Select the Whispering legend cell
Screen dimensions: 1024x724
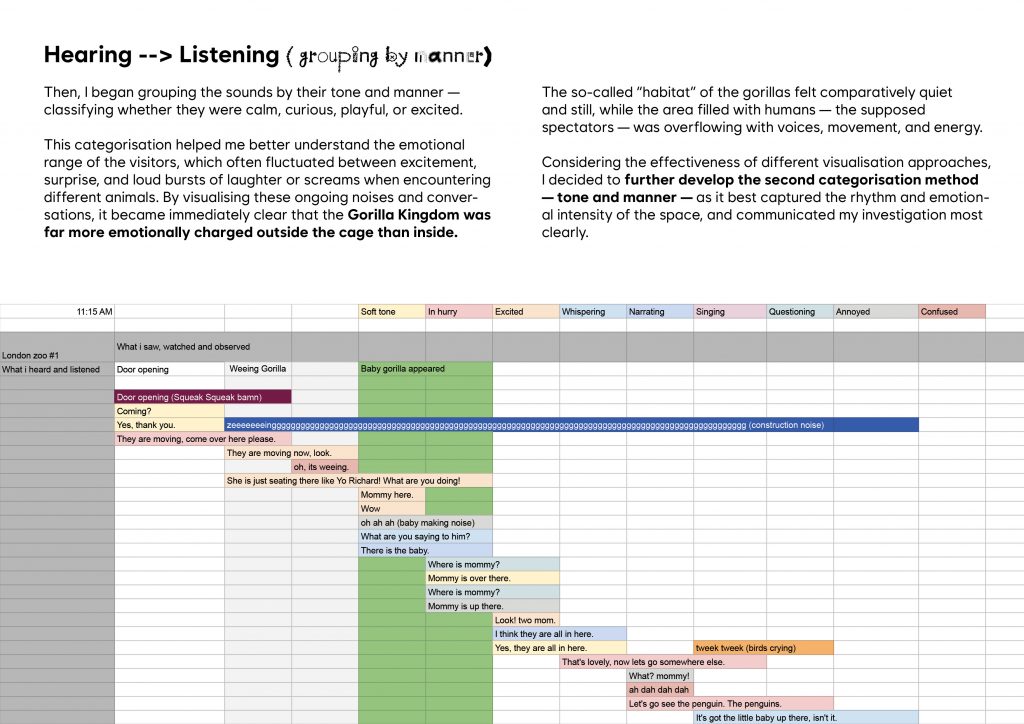[592, 312]
